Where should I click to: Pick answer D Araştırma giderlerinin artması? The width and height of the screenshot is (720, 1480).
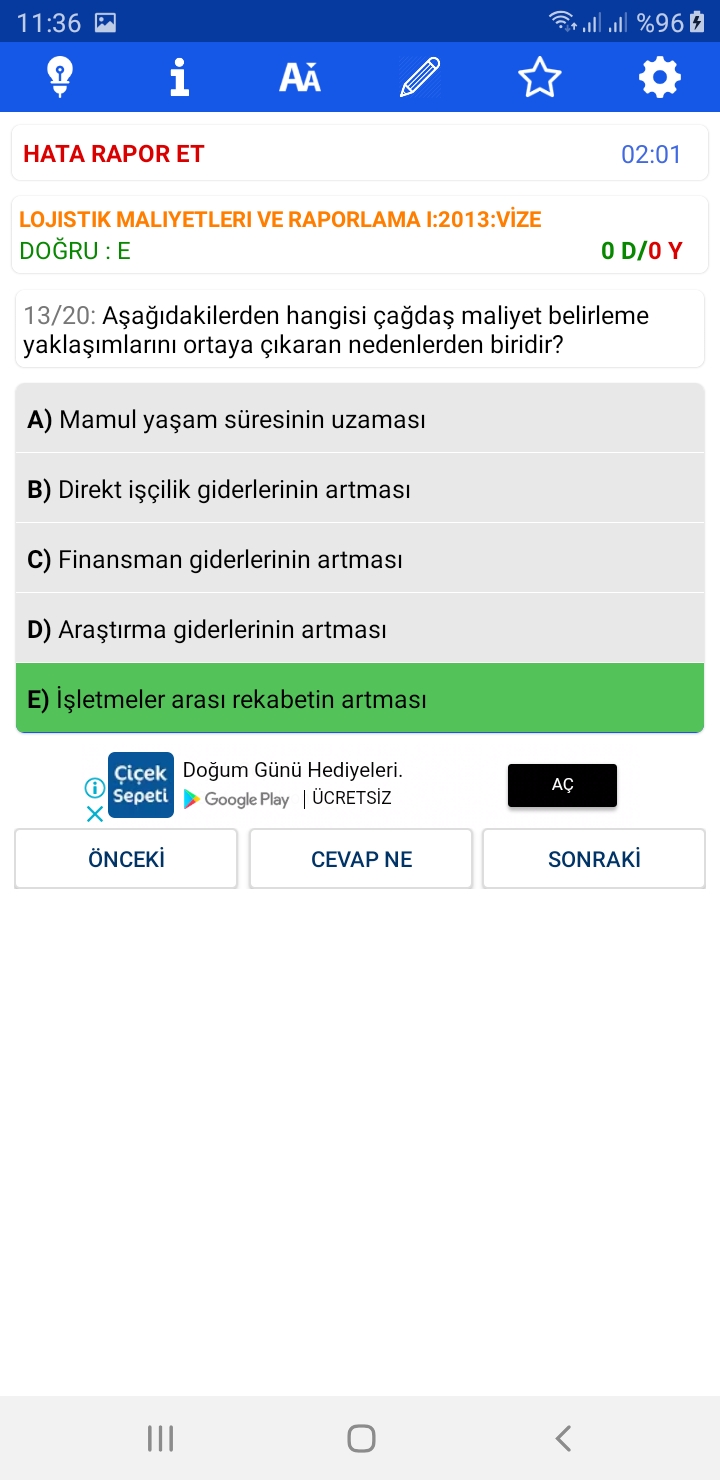tap(360, 629)
